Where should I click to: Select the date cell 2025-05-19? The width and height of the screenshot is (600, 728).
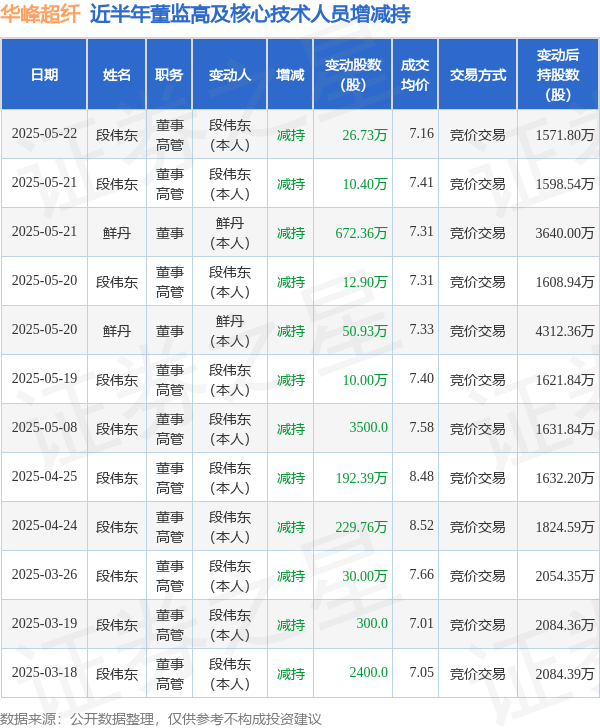pyautogui.click(x=44, y=378)
